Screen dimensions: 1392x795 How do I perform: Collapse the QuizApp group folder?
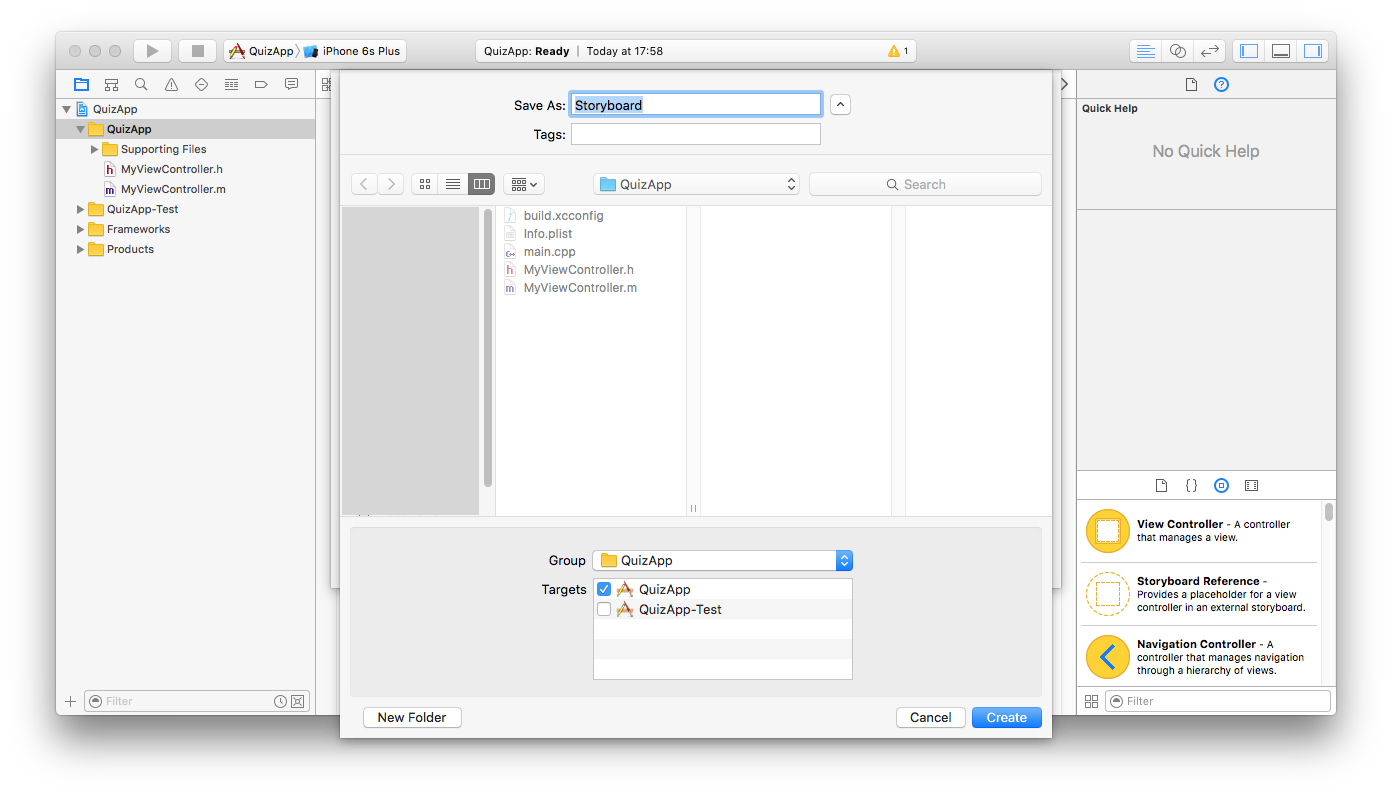point(80,129)
